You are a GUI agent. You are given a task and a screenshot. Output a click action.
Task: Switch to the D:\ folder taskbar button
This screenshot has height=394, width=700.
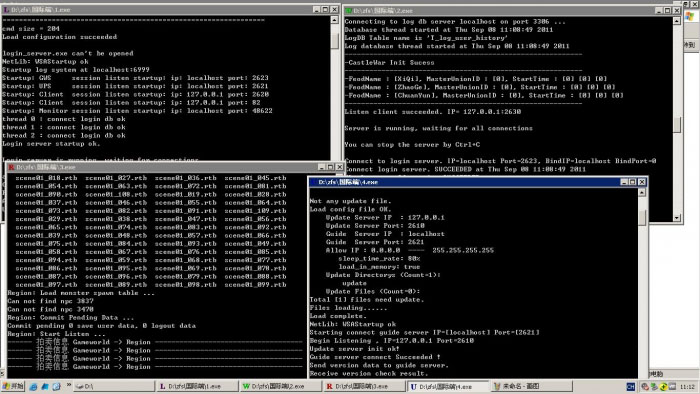coord(113,386)
